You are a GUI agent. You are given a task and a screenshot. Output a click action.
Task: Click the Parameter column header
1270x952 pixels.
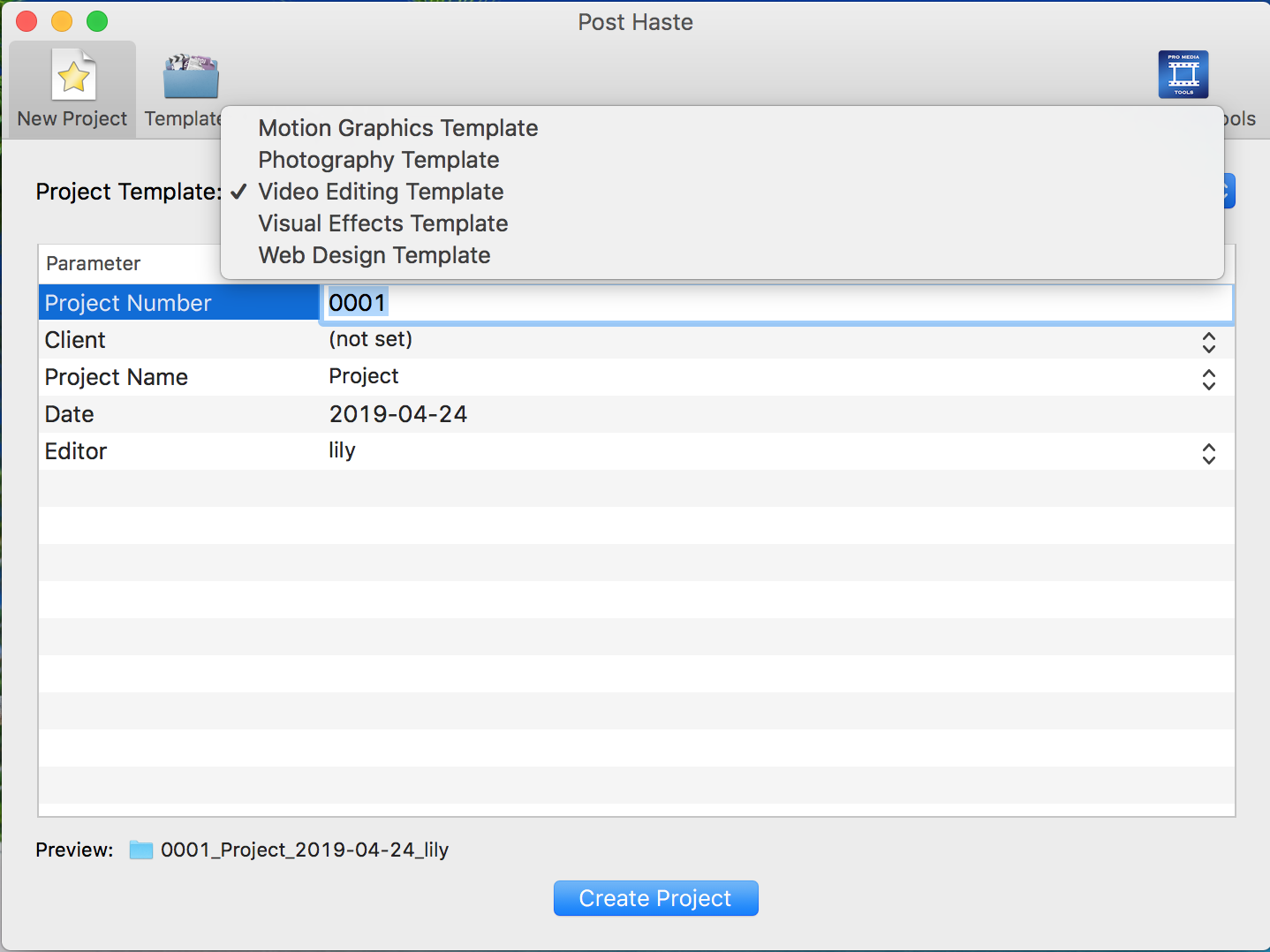point(93,263)
